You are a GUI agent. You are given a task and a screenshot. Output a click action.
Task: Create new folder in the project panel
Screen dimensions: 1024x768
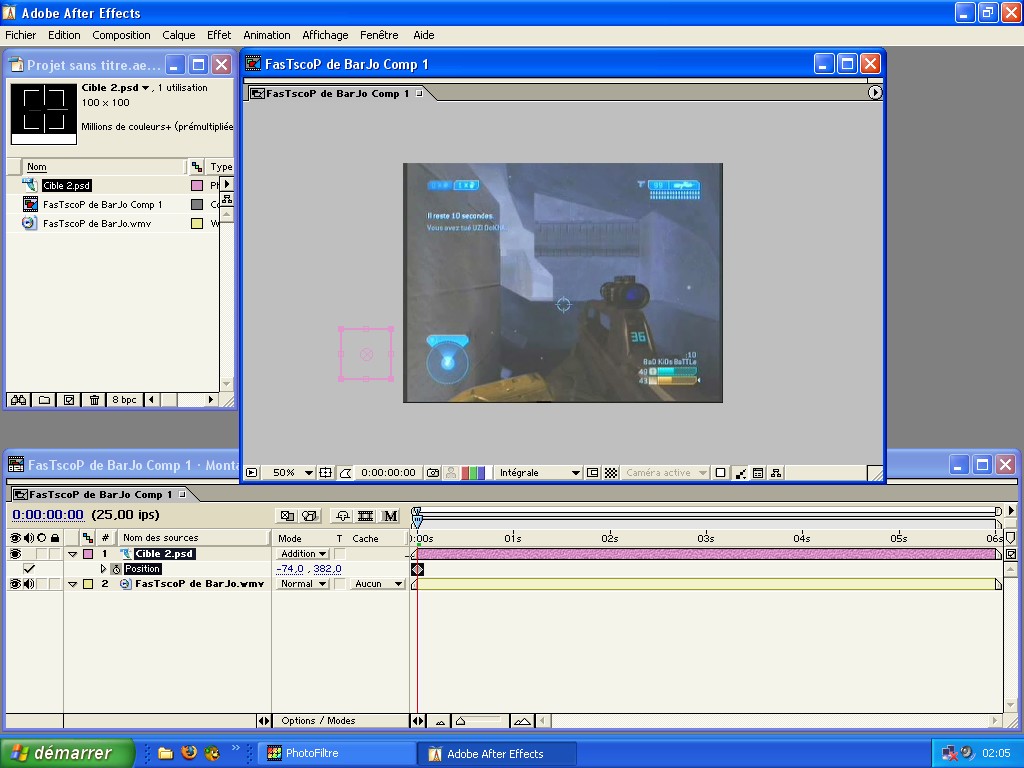coord(44,400)
